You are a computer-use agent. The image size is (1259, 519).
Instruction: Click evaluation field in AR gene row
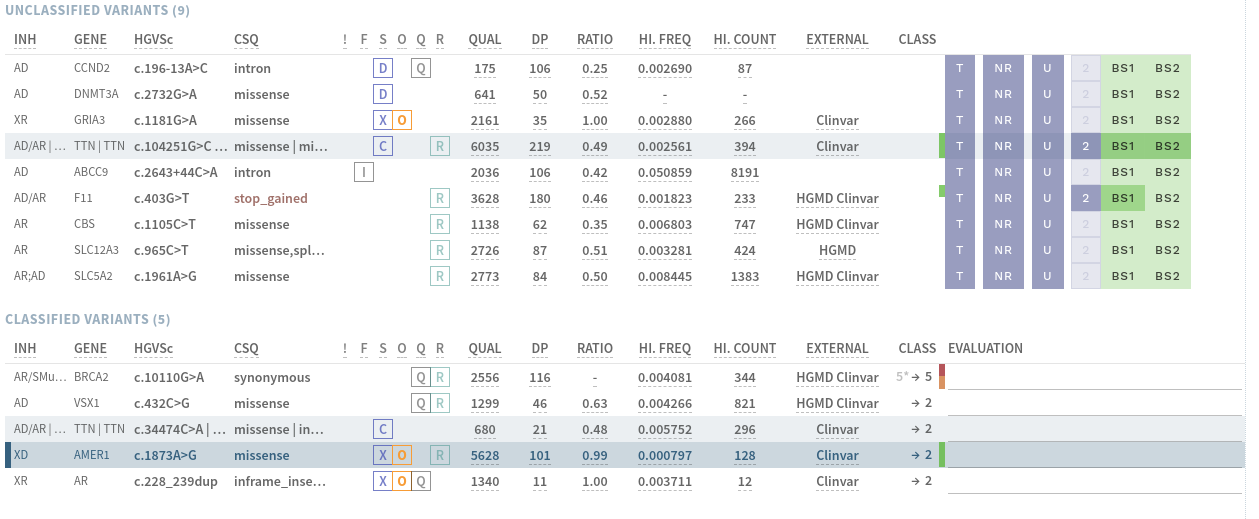(x=1094, y=482)
